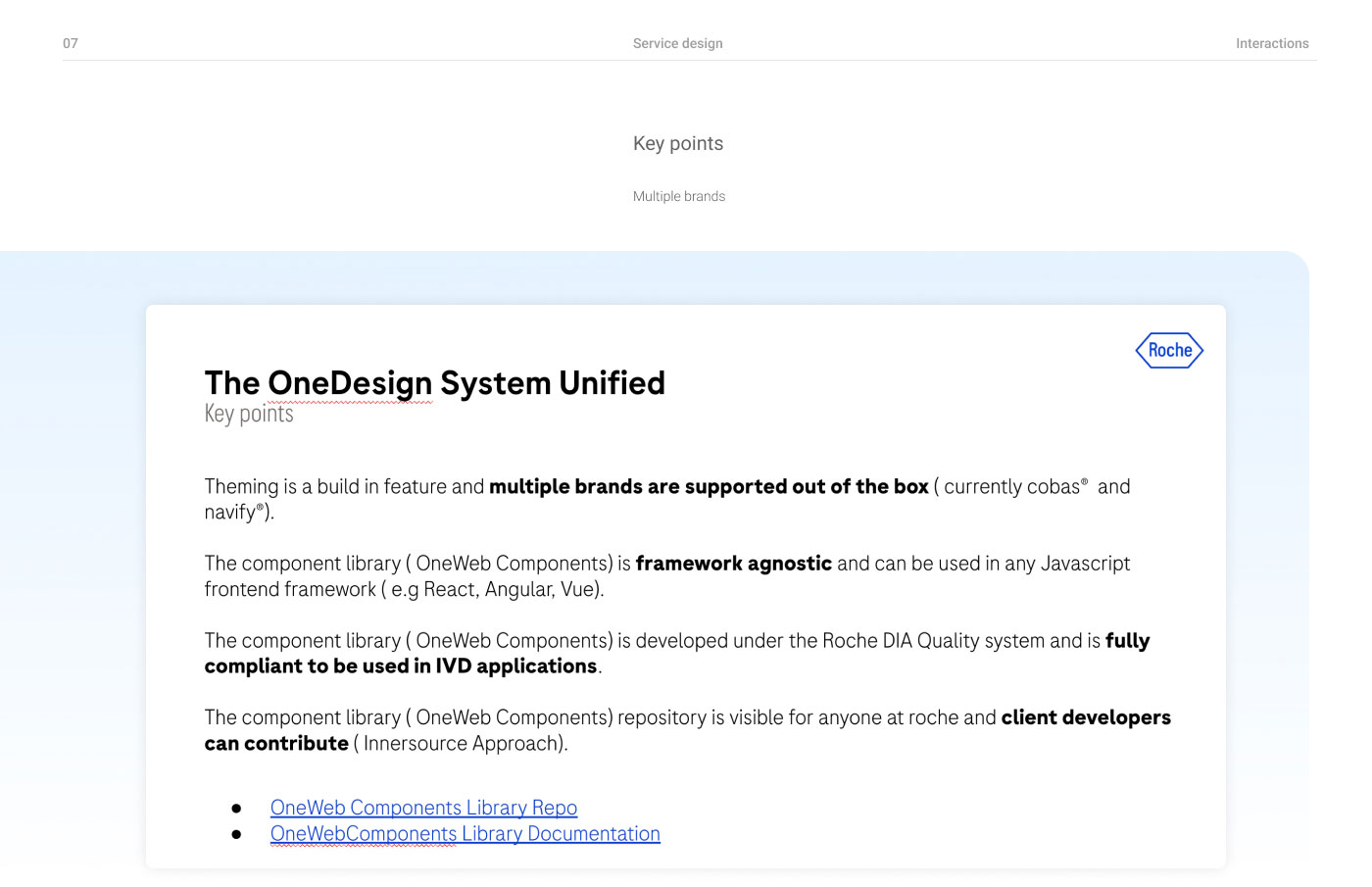
Task: Click the 'Multiple brands' subtitle
Action: tap(679, 196)
